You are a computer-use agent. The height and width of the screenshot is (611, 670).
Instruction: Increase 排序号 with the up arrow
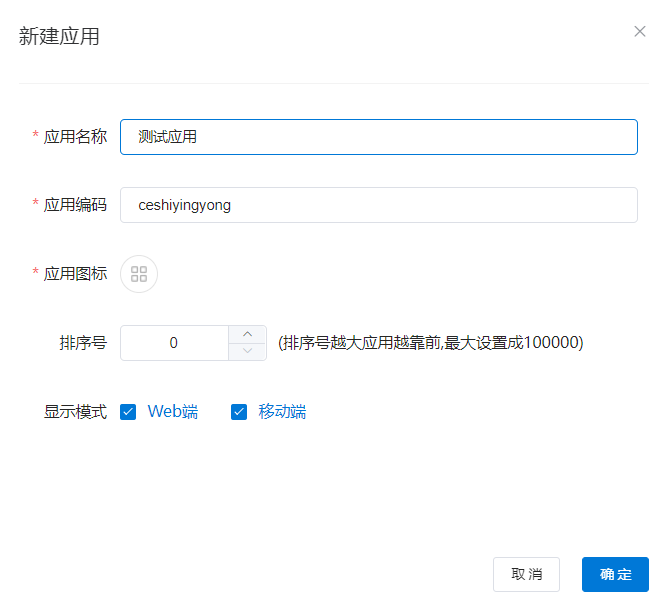tap(247, 334)
